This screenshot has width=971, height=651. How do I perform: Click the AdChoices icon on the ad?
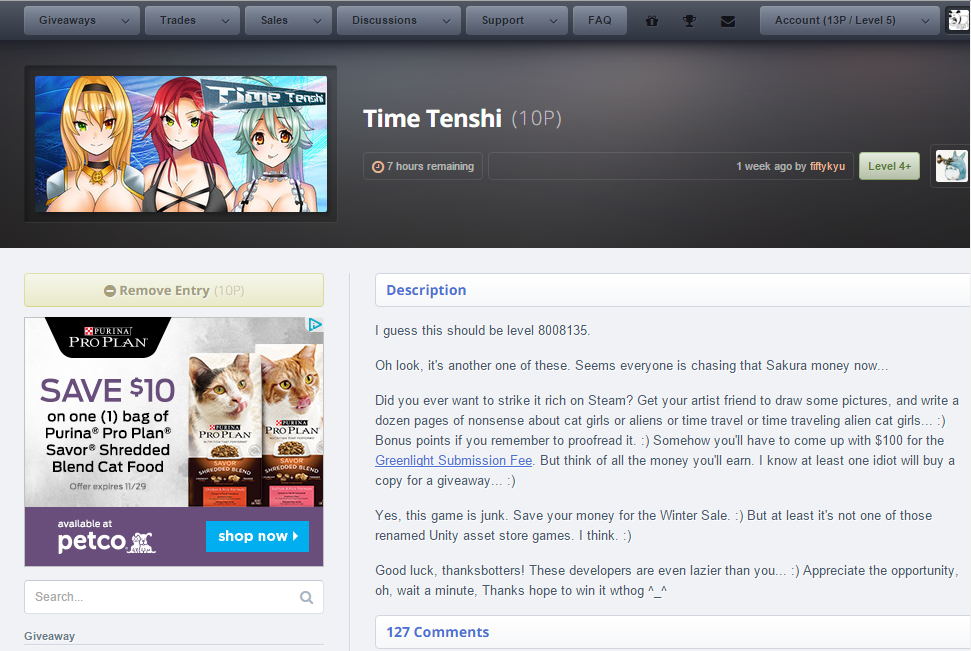click(x=315, y=325)
